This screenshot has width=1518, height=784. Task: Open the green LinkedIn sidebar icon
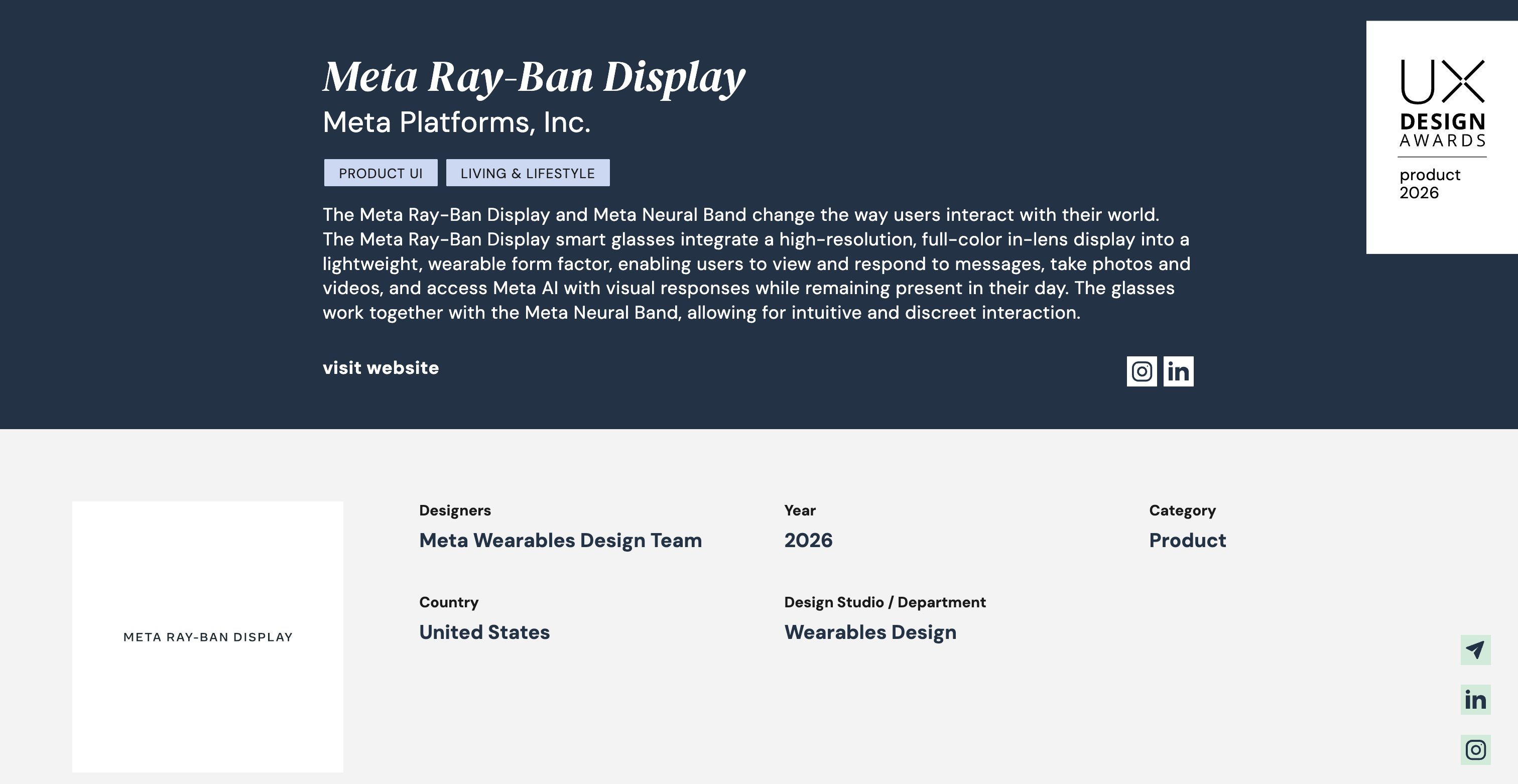[x=1475, y=700]
